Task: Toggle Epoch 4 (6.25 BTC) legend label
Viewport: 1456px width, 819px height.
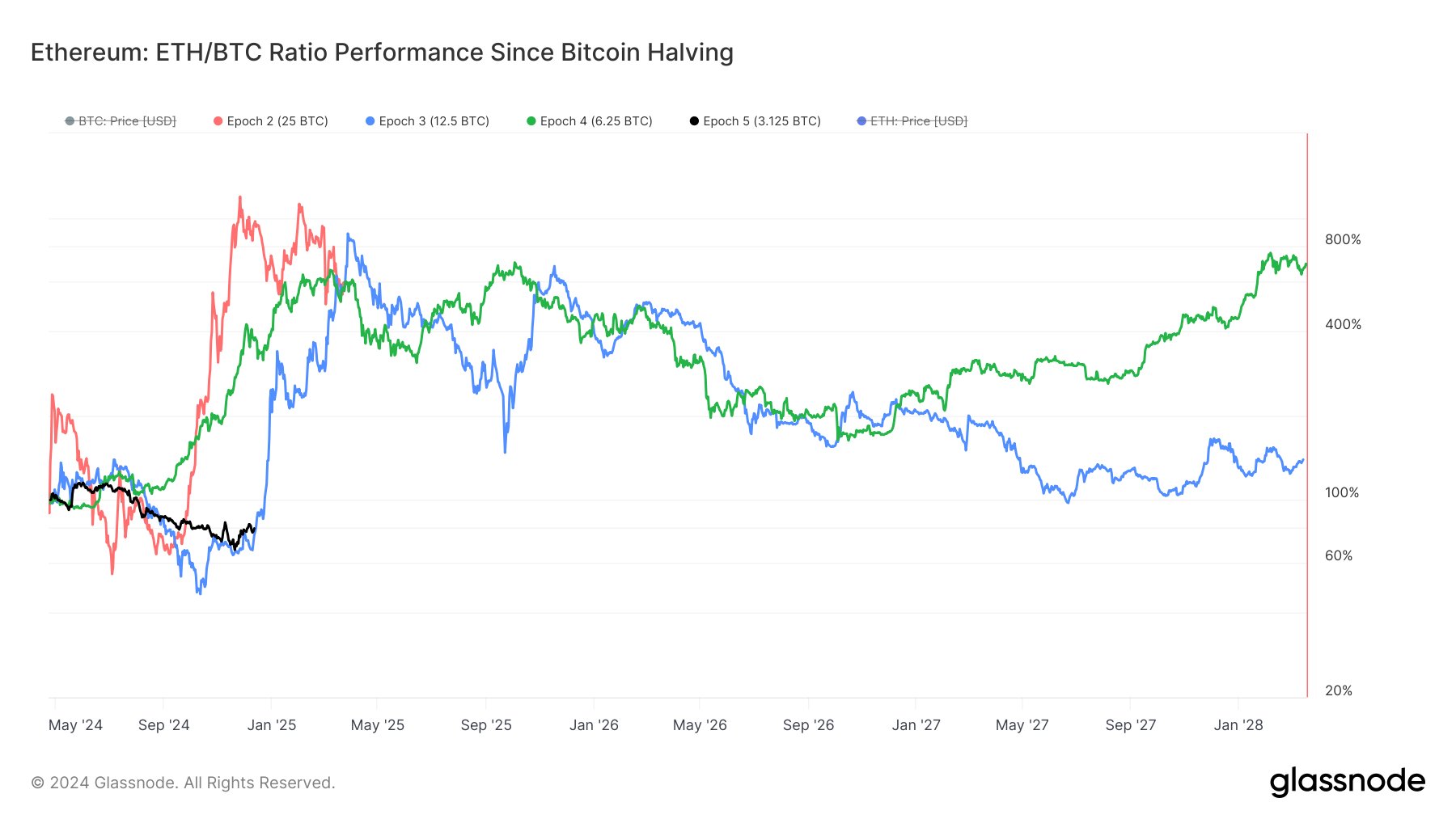Action: (596, 121)
